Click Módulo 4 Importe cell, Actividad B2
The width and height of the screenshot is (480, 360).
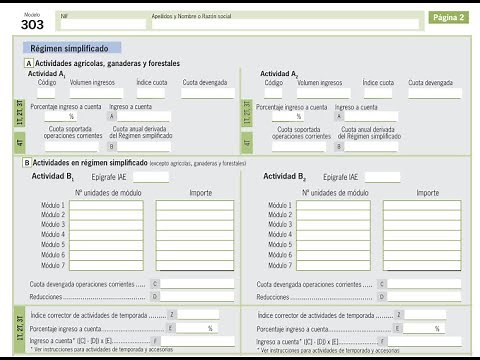tap(422, 235)
